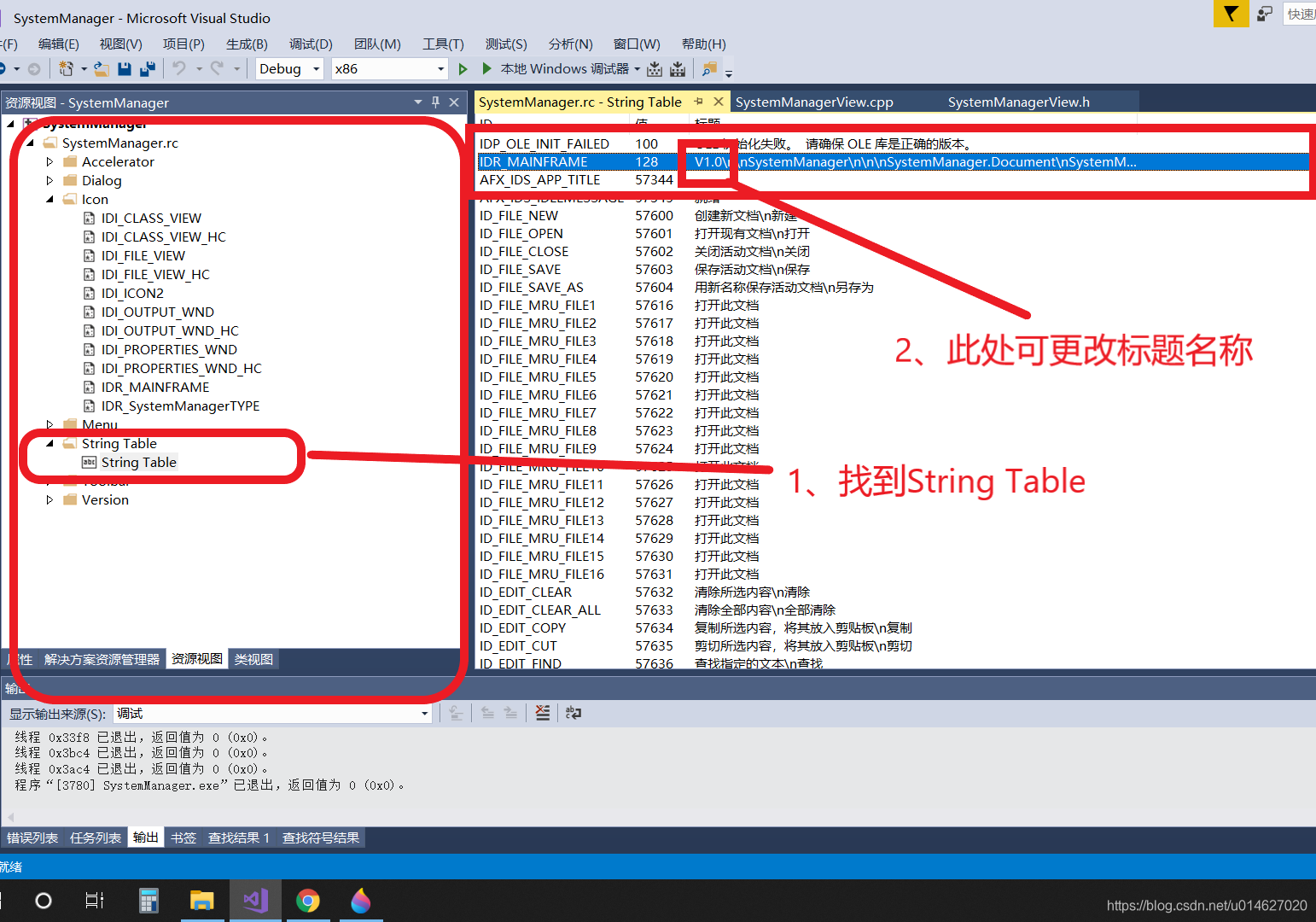Expand the Dialog folder
This screenshot has width=1316, height=922.
[x=49, y=180]
